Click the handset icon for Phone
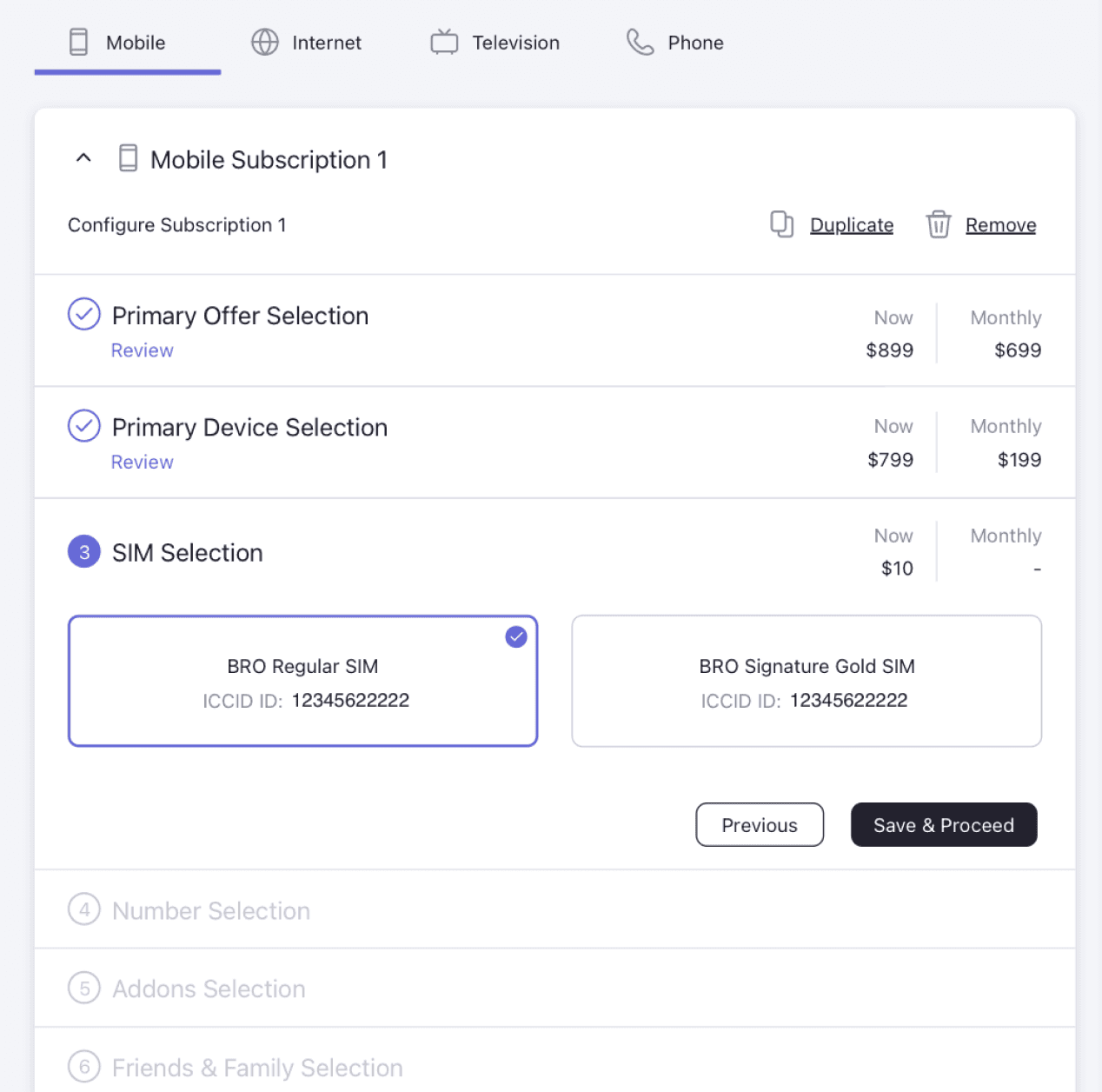The image size is (1102, 1092). point(640,42)
